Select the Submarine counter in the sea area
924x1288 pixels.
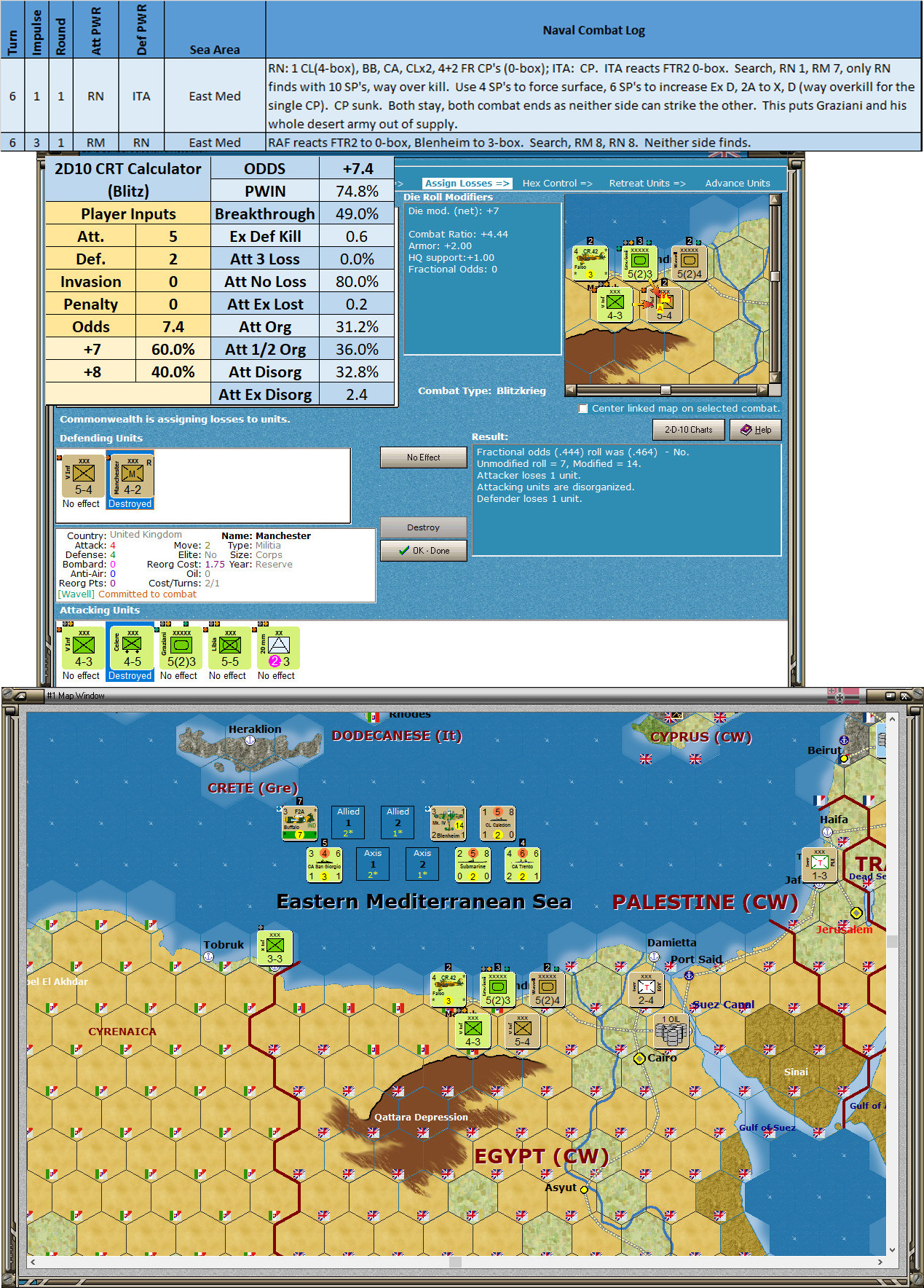pyautogui.click(x=473, y=864)
